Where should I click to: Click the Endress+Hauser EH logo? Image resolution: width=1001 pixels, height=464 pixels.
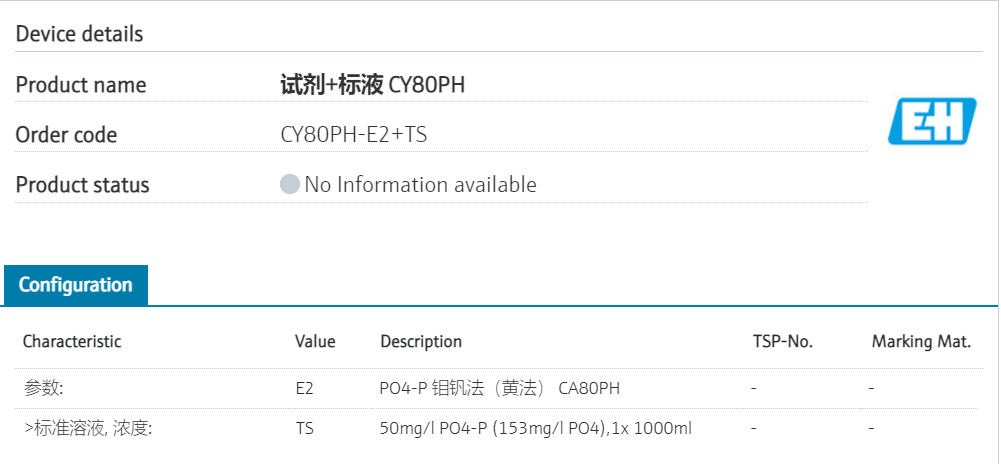[x=932, y=121]
